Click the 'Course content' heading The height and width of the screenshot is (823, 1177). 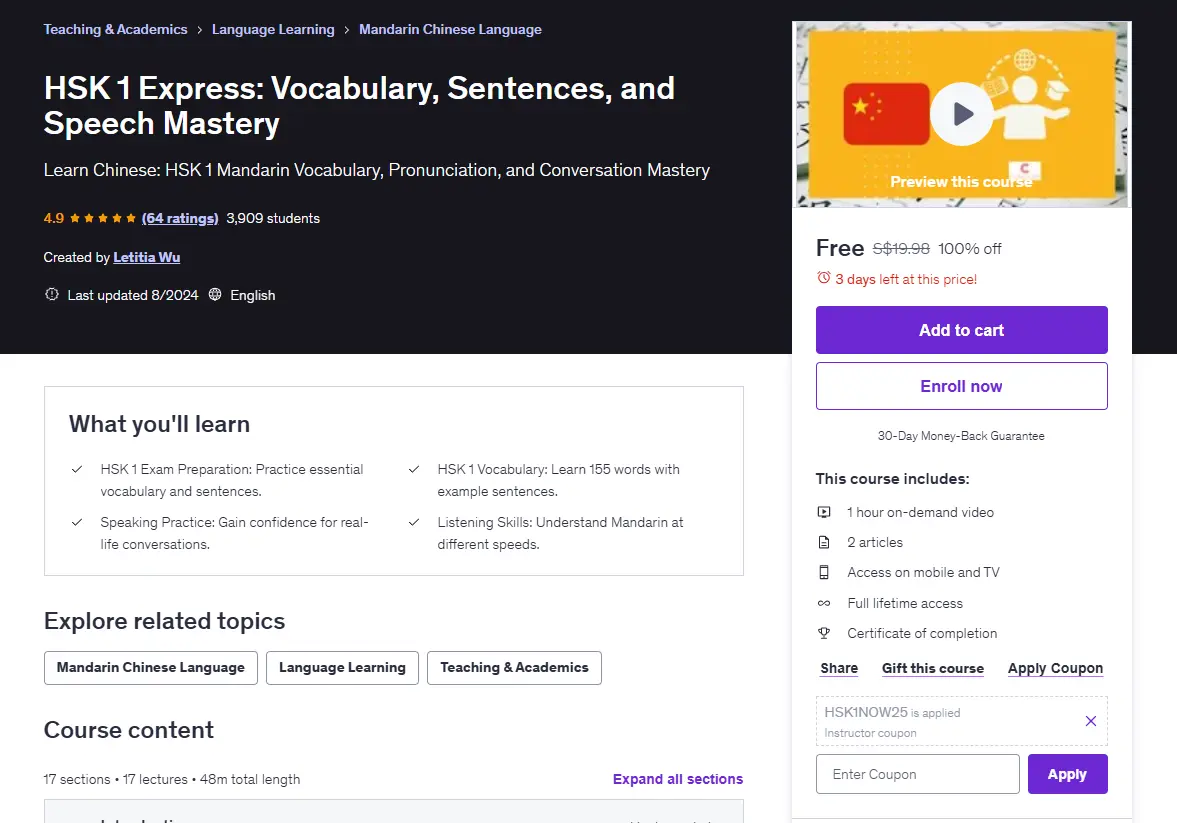pyautogui.click(x=128, y=730)
